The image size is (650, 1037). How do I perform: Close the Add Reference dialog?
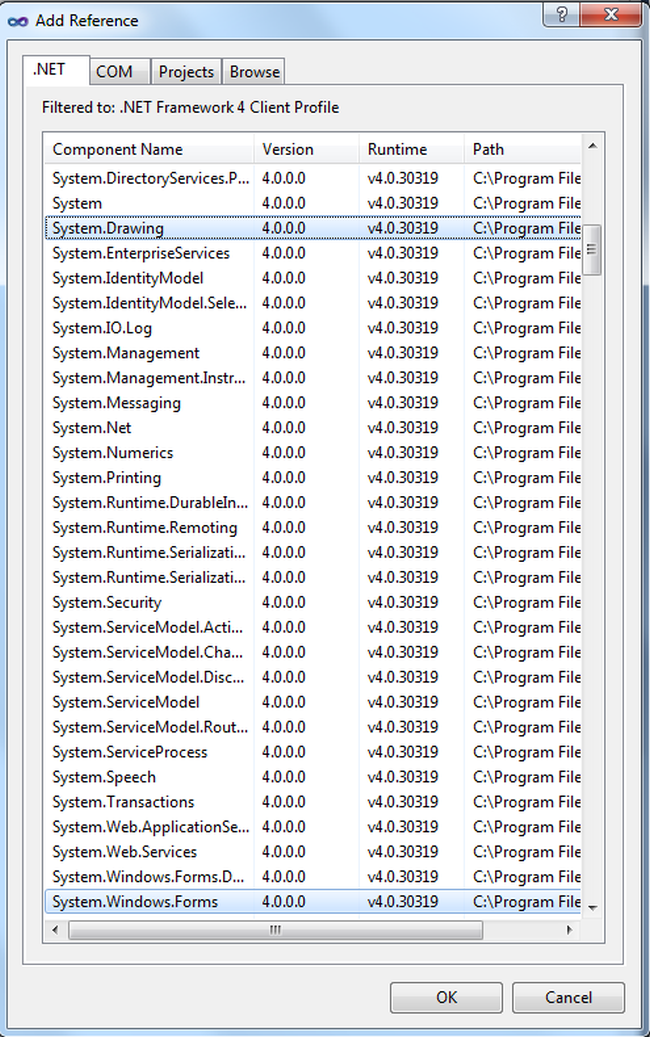(x=611, y=15)
